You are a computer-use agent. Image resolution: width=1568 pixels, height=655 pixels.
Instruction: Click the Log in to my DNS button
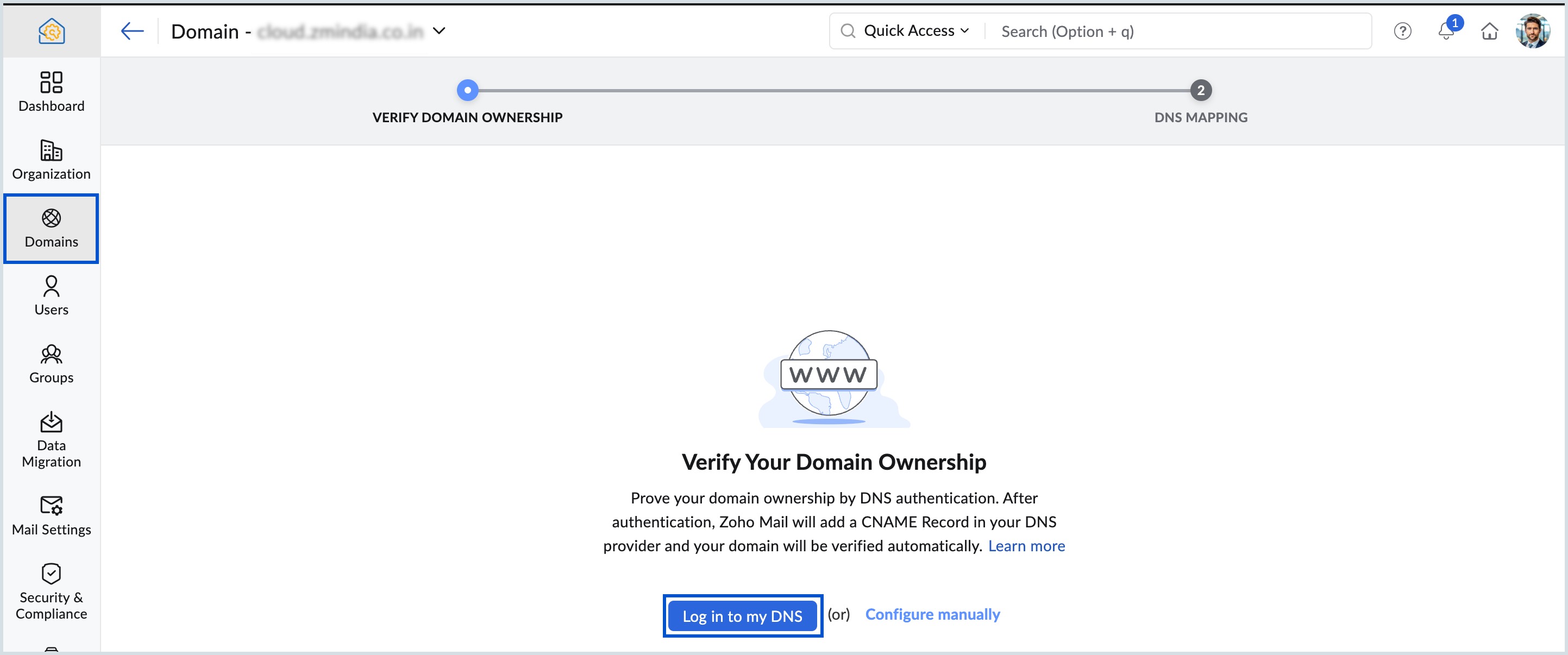742,615
